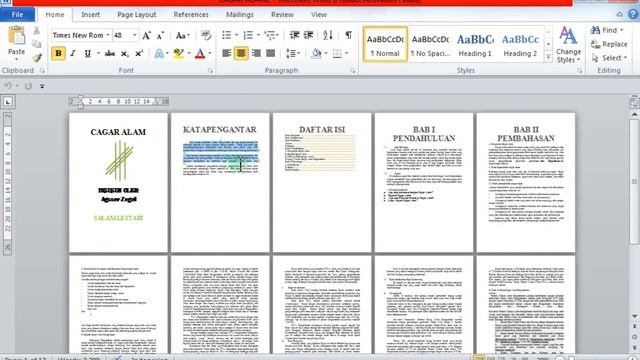Open Change Case Aa dropdown
Screen dimensions: 640x360
[182, 36]
